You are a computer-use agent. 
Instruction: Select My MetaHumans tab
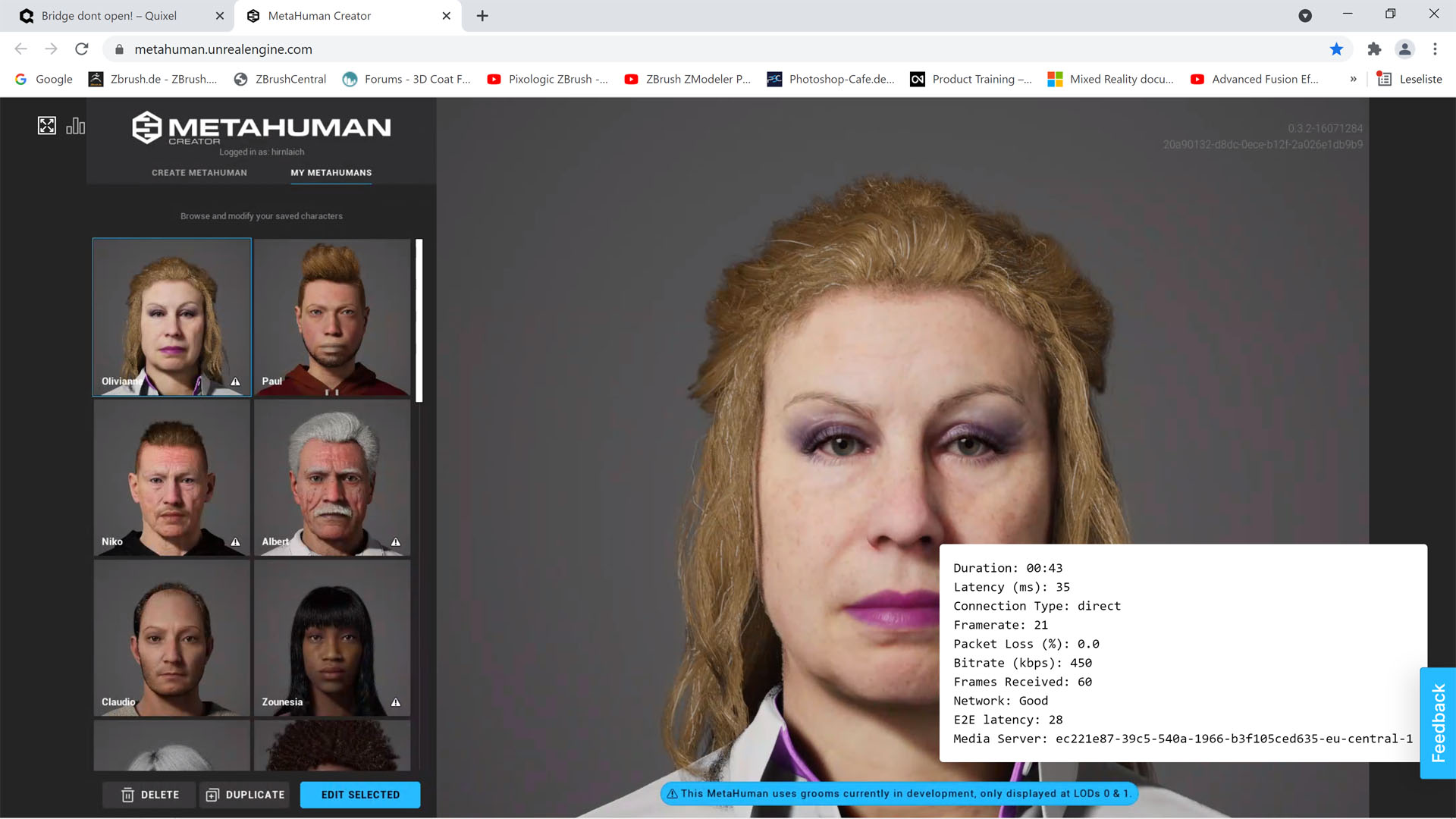coord(331,173)
